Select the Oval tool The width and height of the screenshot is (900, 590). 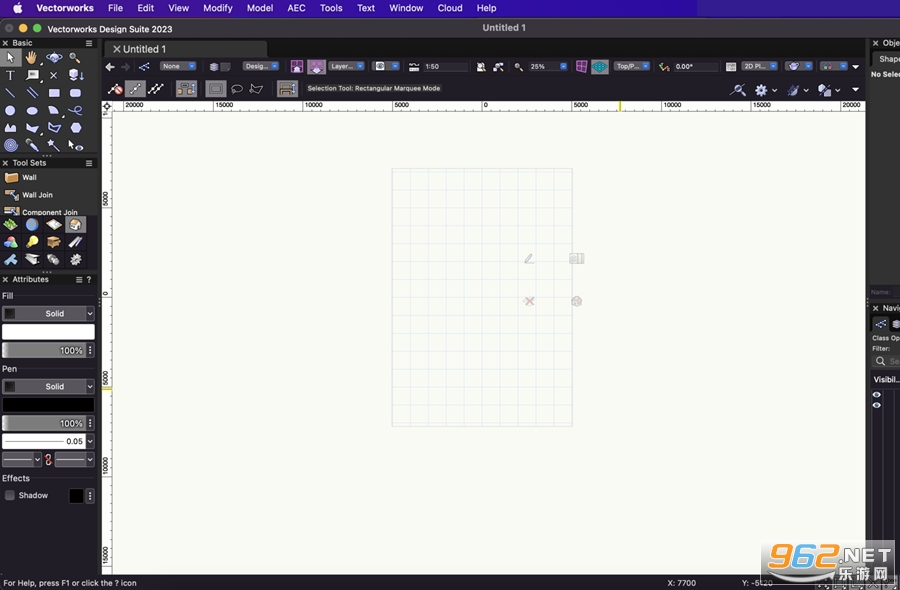point(32,110)
